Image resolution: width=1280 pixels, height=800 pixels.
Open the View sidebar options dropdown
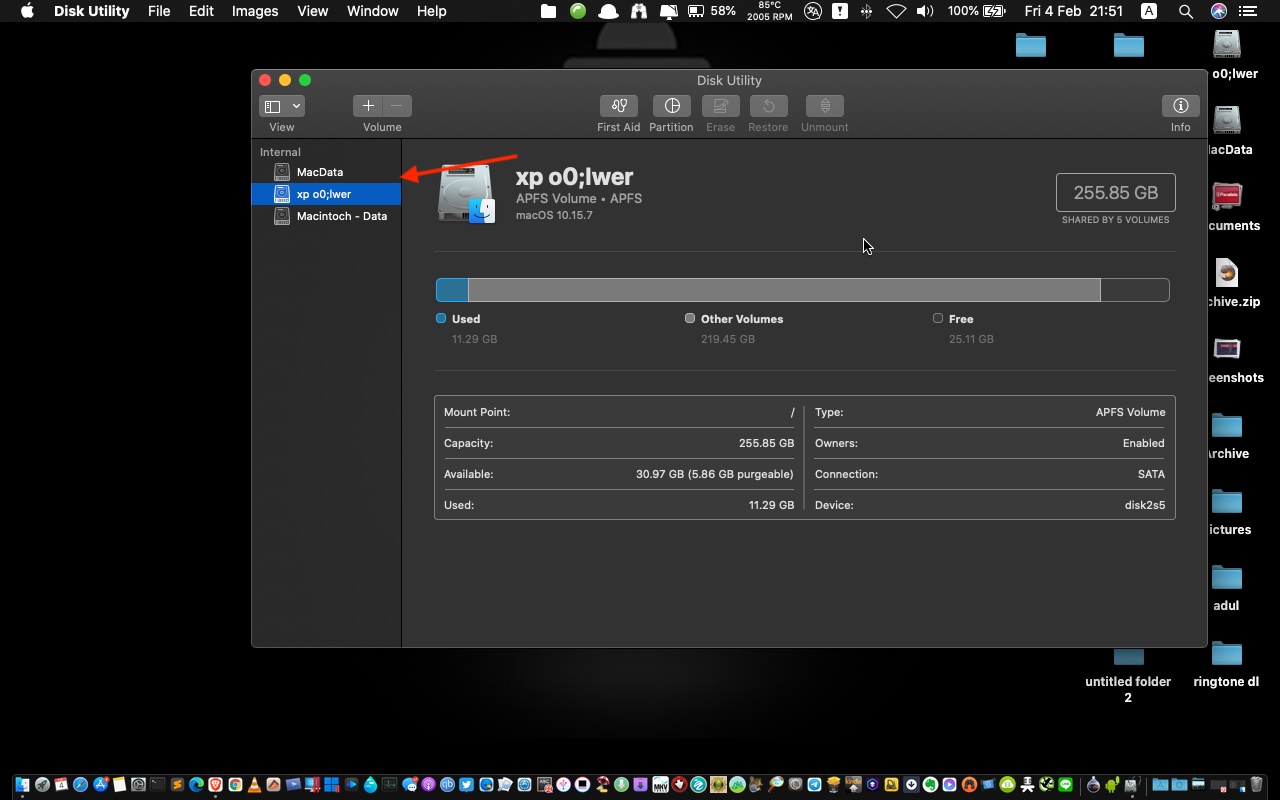point(282,106)
